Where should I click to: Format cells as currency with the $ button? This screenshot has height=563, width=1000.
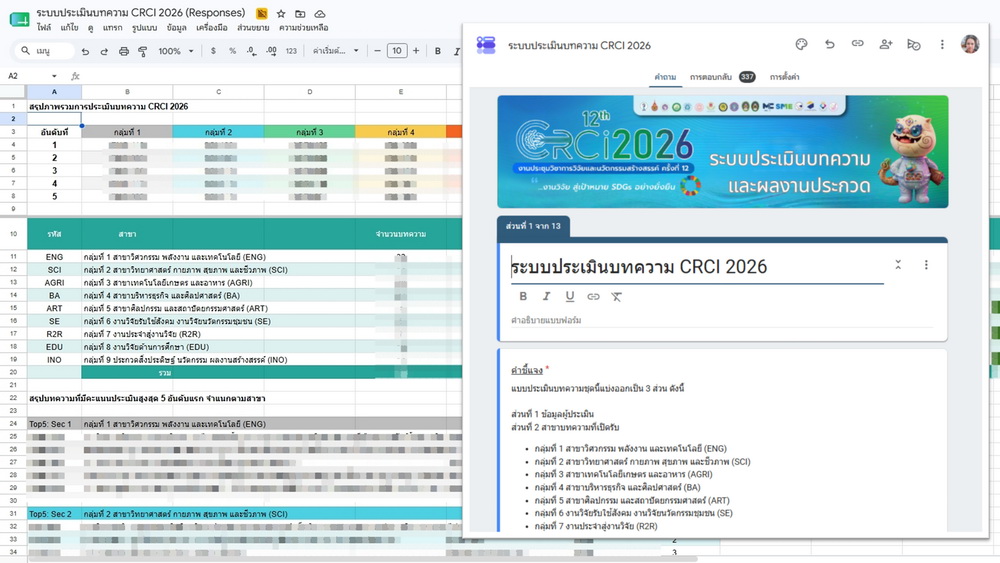(213, 51)
